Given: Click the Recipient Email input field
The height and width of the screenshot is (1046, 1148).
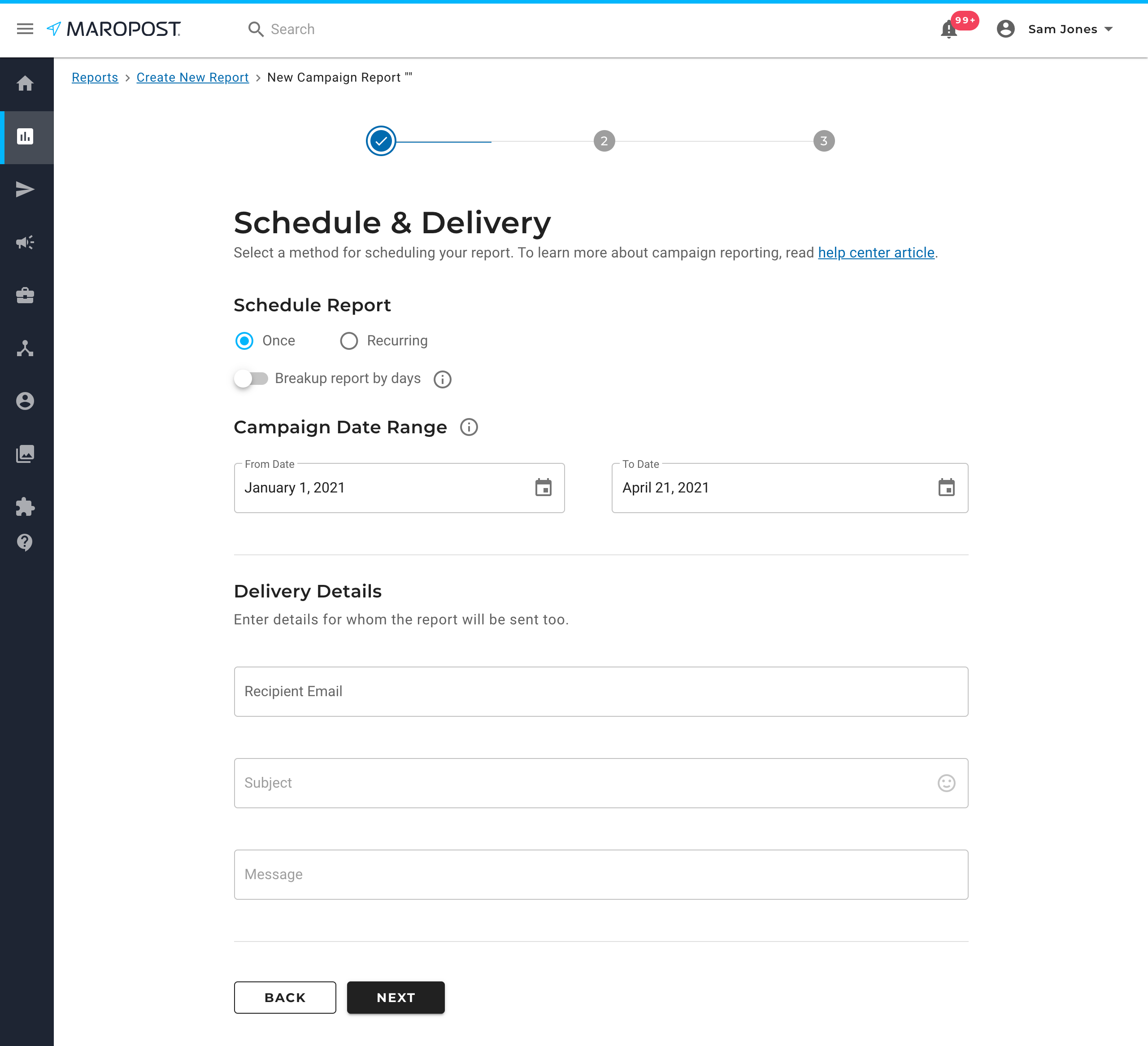Looking at the screenshot, I should coord(601,691).
